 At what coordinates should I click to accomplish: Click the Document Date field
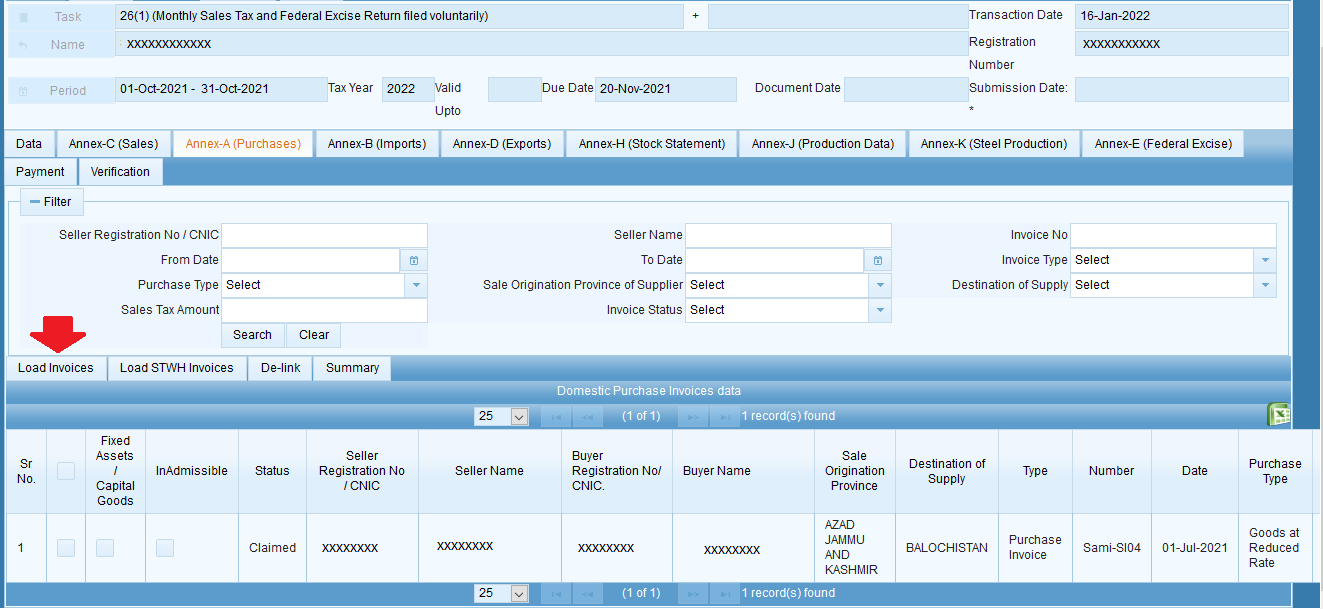click(x=906, y=89)
